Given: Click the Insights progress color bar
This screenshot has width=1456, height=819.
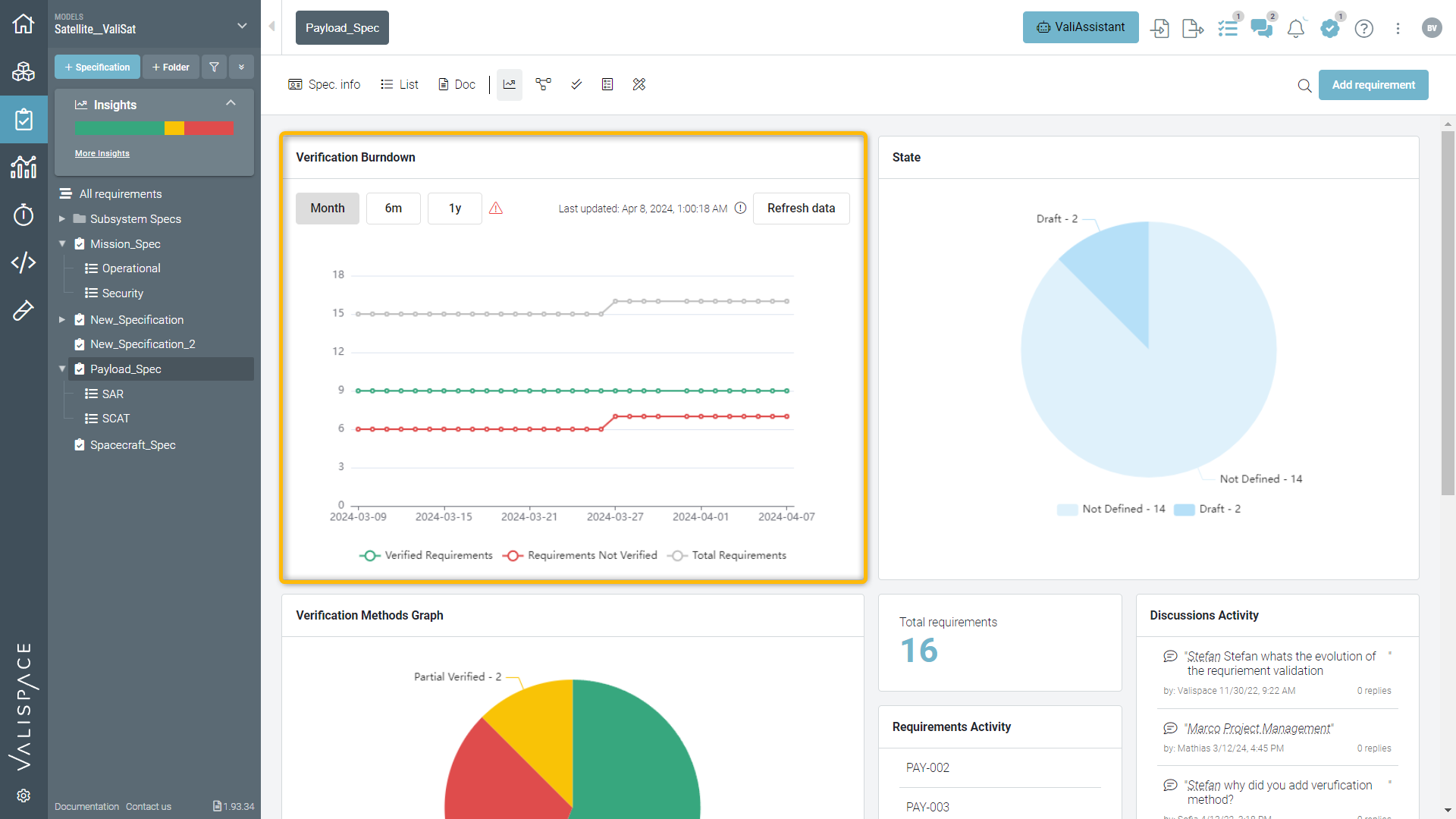Looking at the screenshot, I should (154, 128).
